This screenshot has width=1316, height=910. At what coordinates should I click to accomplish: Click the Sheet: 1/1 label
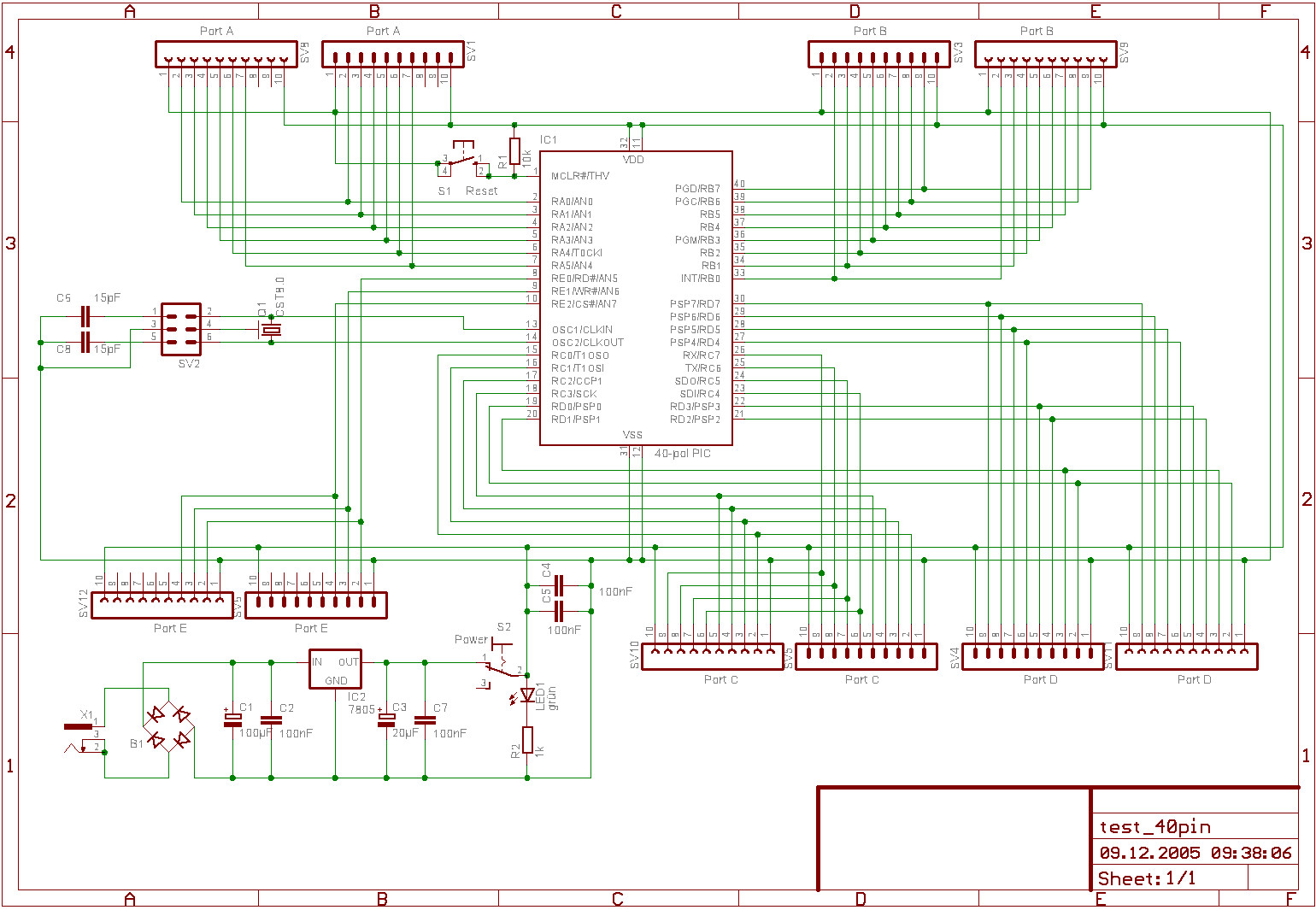1146,878
